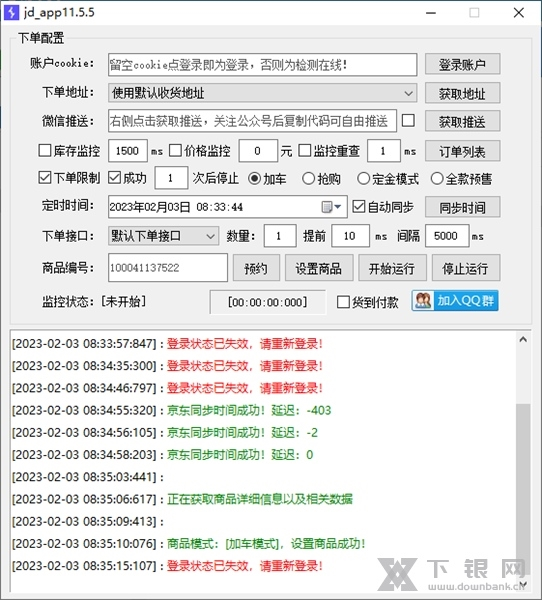Focus the 账户cookie input field
This screenshot has height=600, width=542.
click(x=263, y=65)
